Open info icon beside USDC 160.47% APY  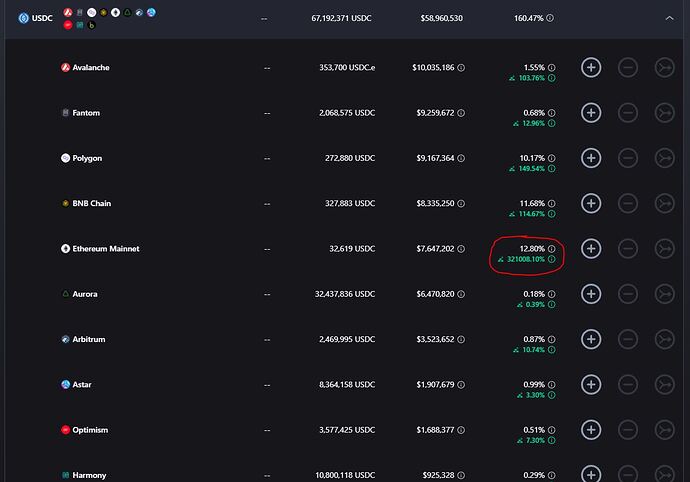tap(550, 18)
